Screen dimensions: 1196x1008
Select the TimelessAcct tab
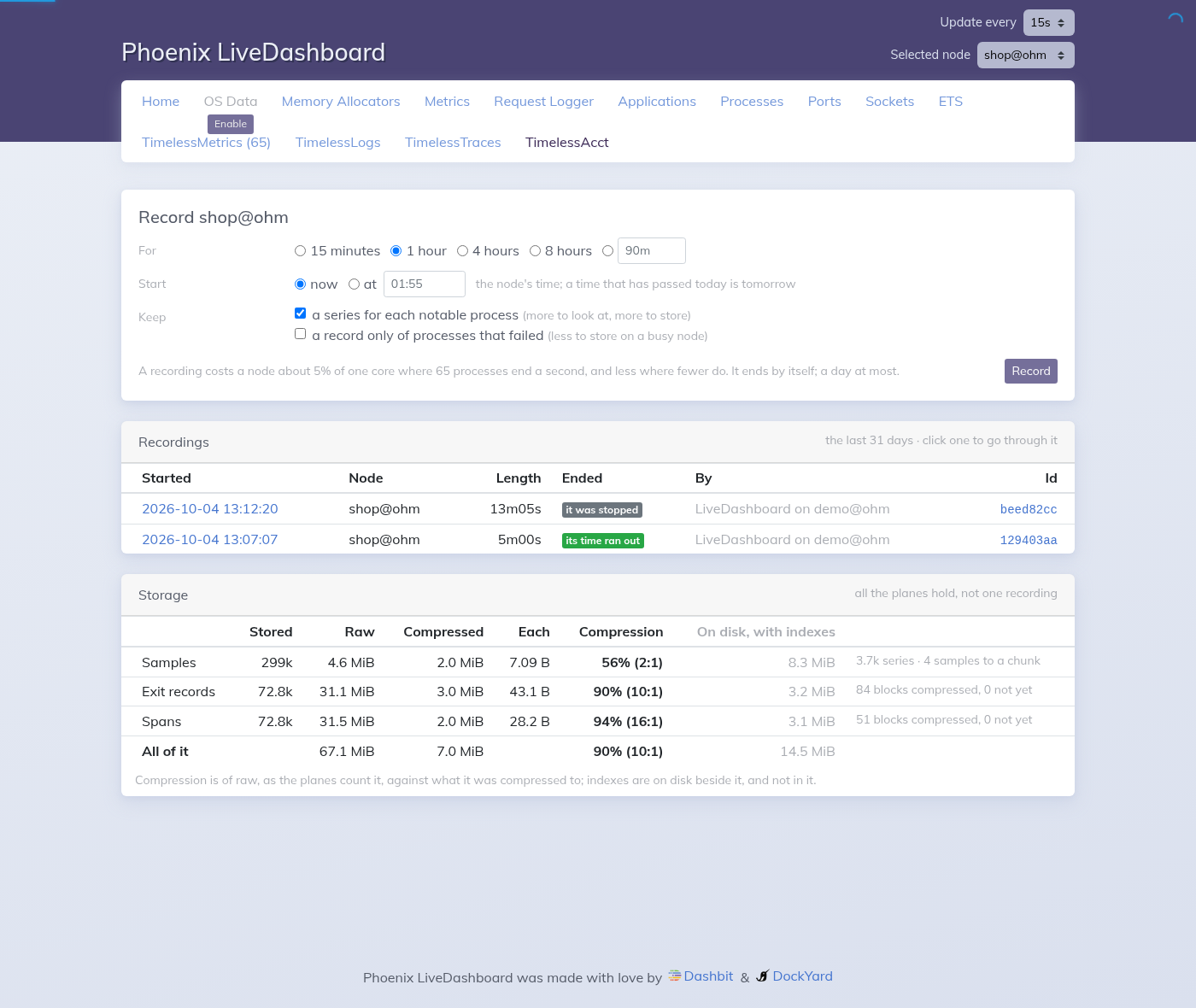566,143
